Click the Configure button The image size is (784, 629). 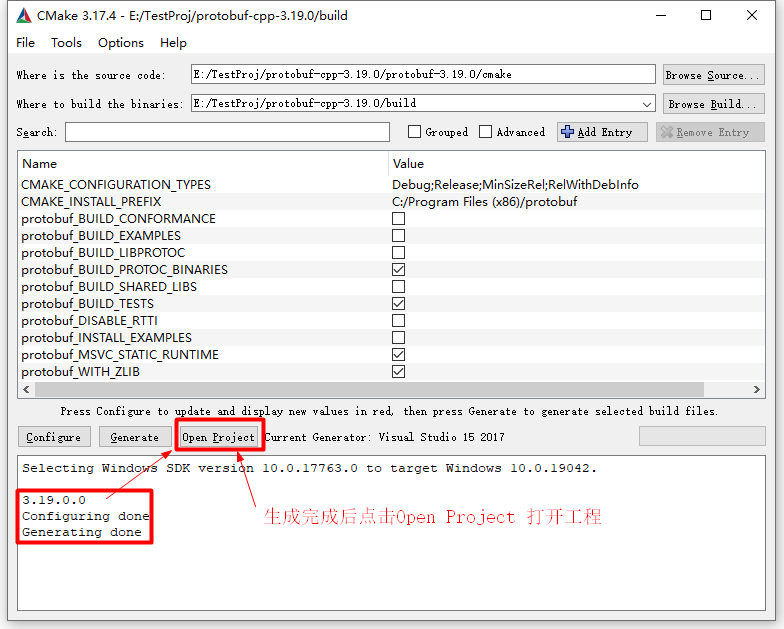point(54,437)
